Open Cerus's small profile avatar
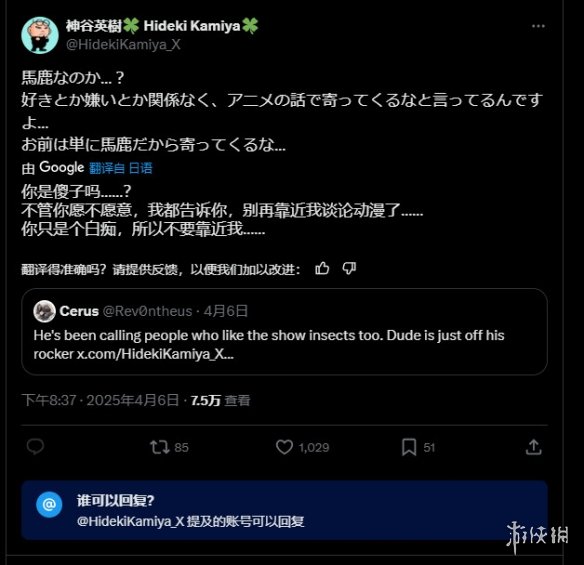This screenshot has width=584, height=565. 44,311
